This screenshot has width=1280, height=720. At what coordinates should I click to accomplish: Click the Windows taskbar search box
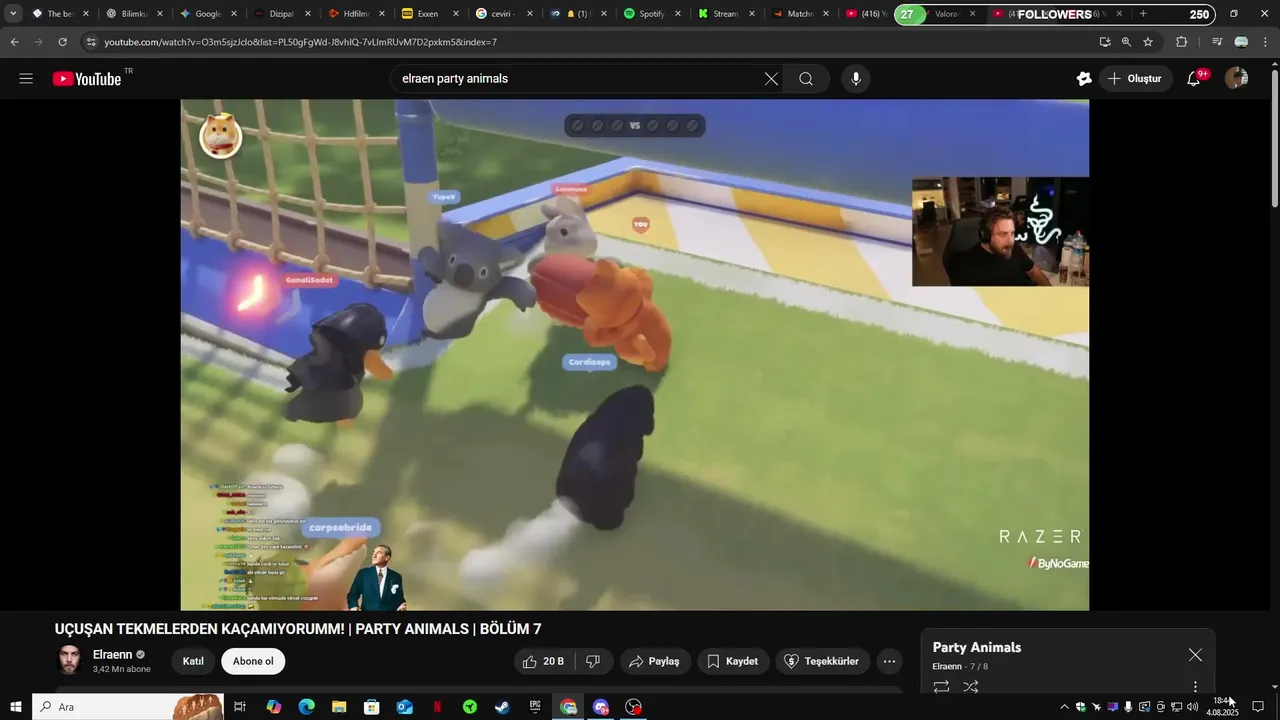pos(127,707)
